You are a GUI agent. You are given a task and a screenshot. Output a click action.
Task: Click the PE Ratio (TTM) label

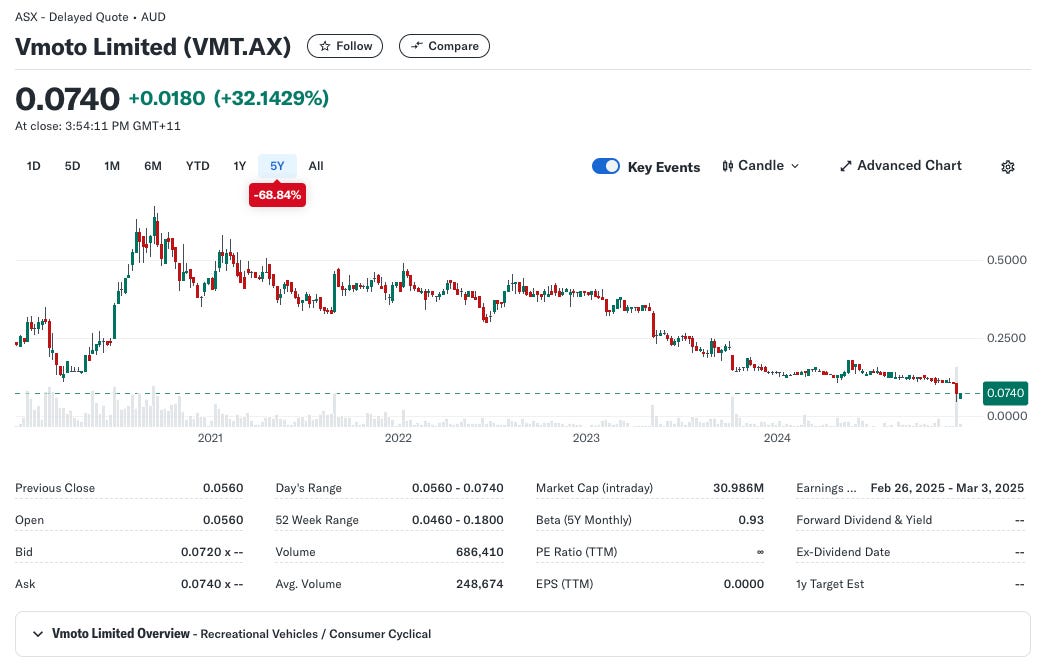pyautogui.click(x=577, y=552)
